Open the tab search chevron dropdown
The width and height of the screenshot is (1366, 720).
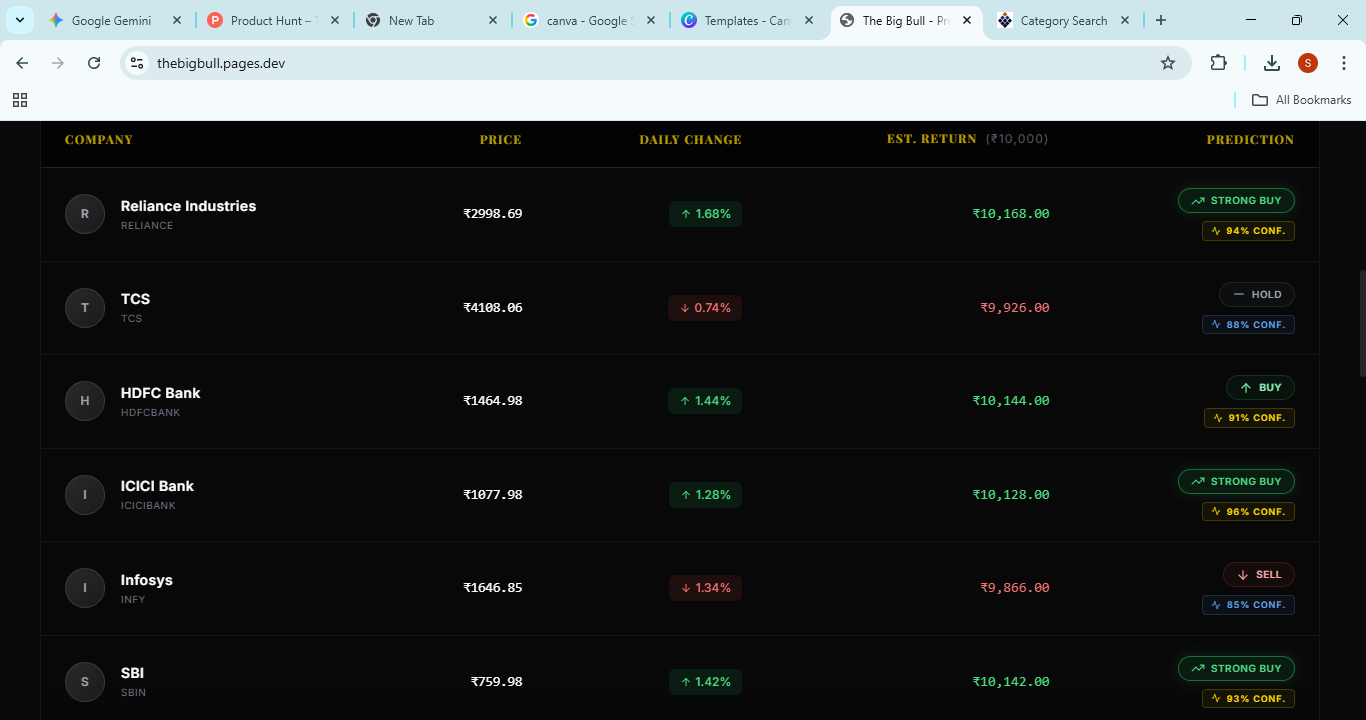19,19
